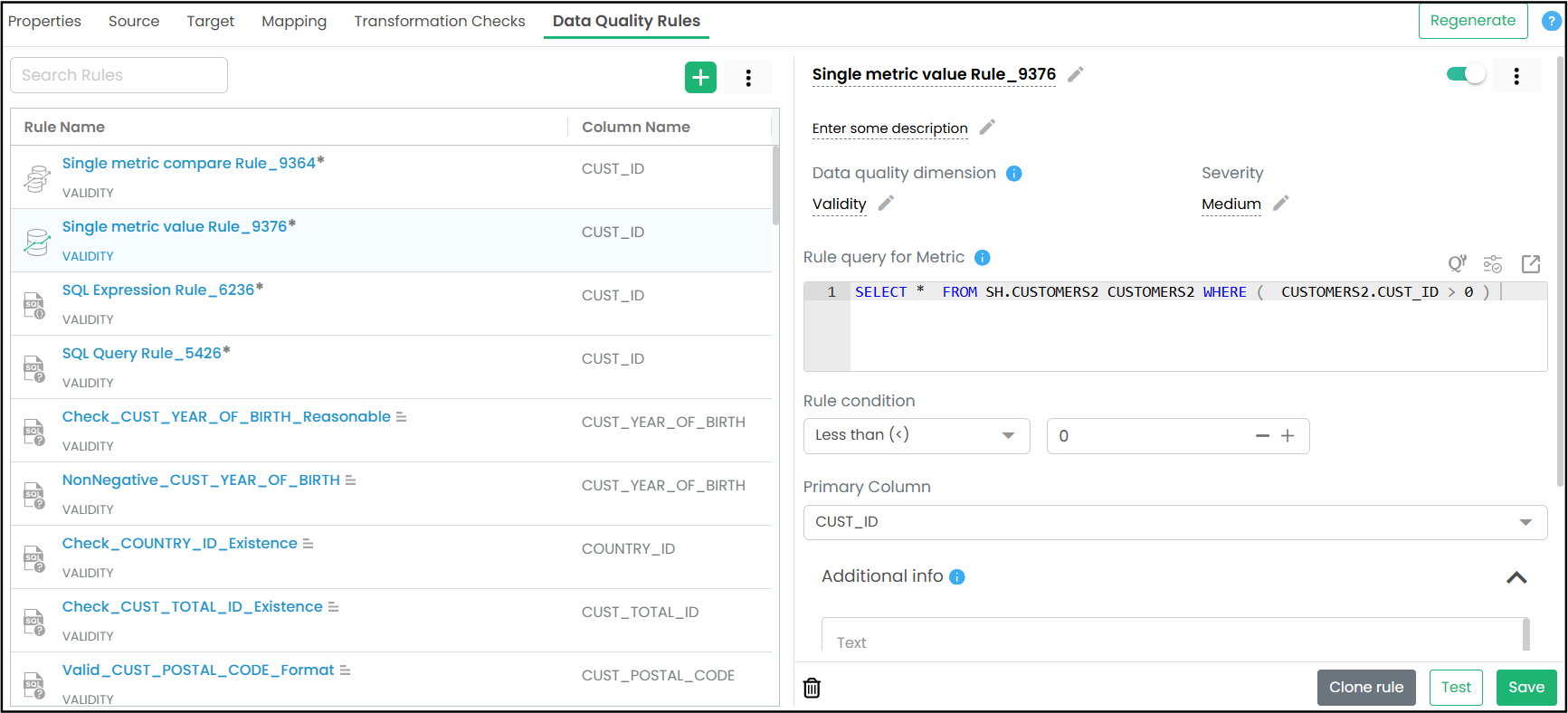Open the Mapping tab
The image size is (1568, 713).
pyautogui.click(x=294, y=21)
